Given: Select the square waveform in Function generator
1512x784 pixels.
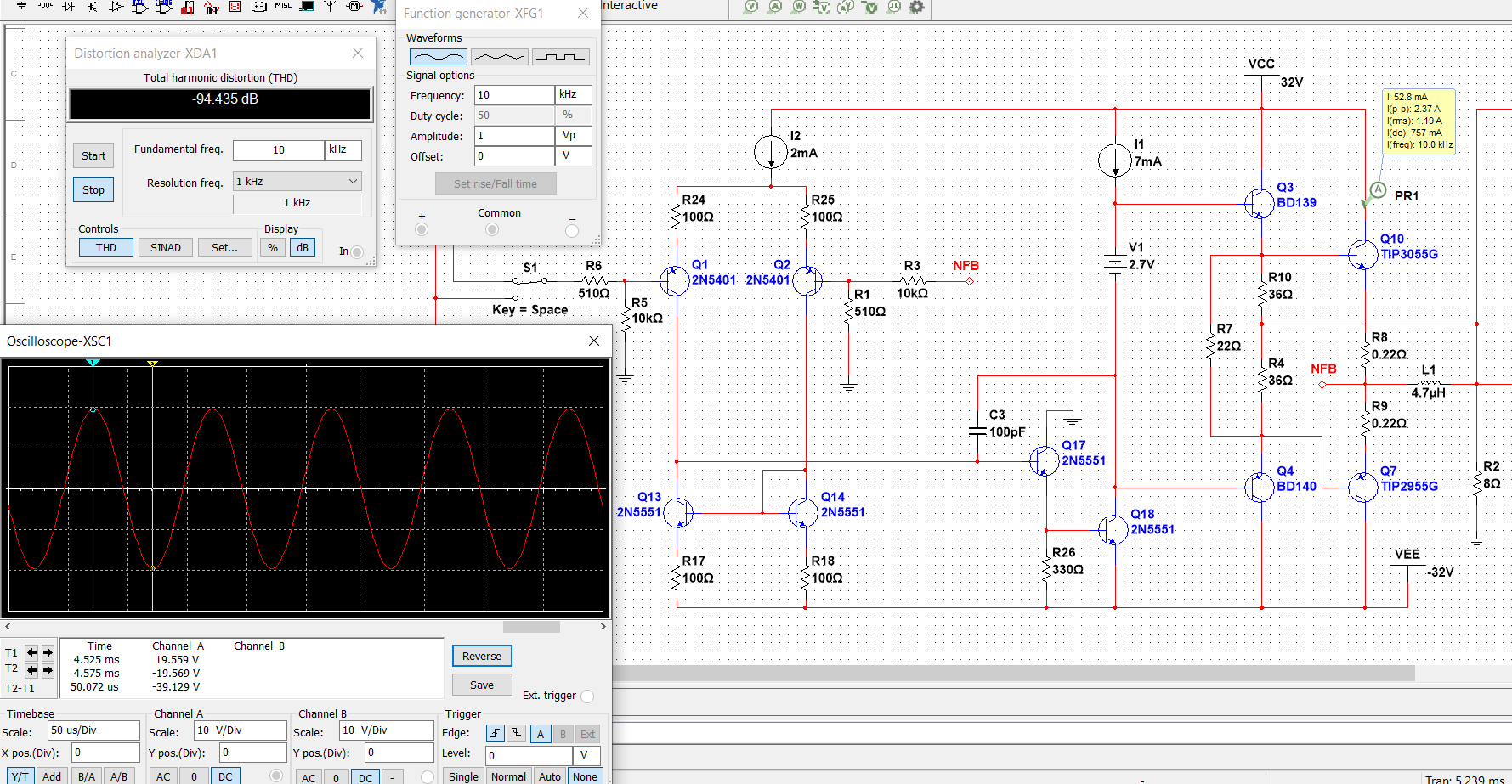Looking at the screenshot, I should tap(561, 57).
